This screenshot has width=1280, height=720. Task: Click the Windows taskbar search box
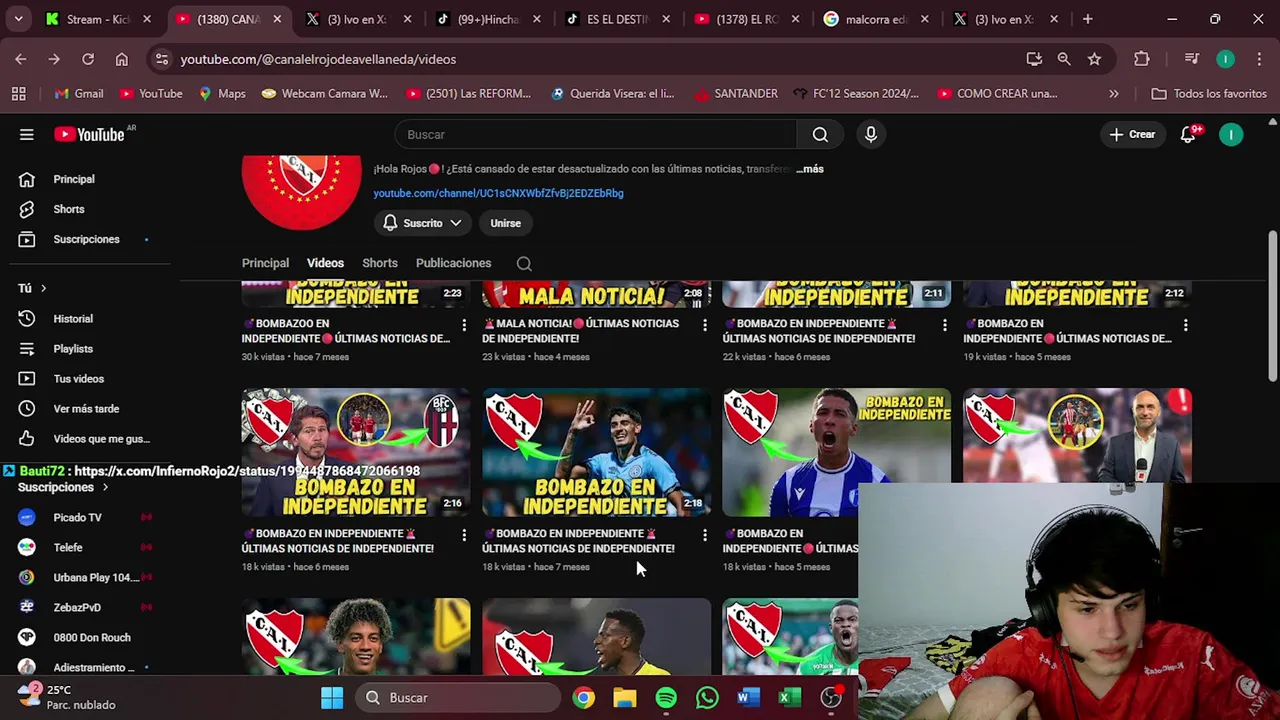point(459,698)
